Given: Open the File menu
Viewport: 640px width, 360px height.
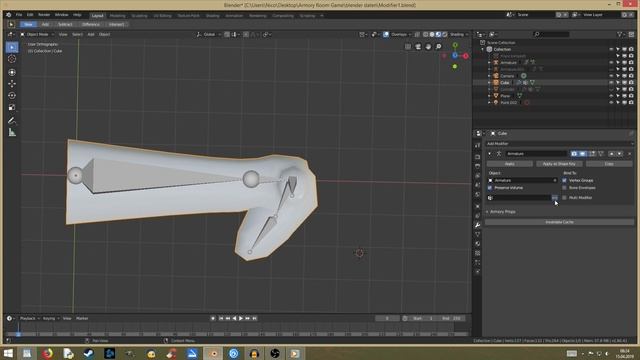Looking at the screenshot, I should pyautogui.click(x=19, y=15).
